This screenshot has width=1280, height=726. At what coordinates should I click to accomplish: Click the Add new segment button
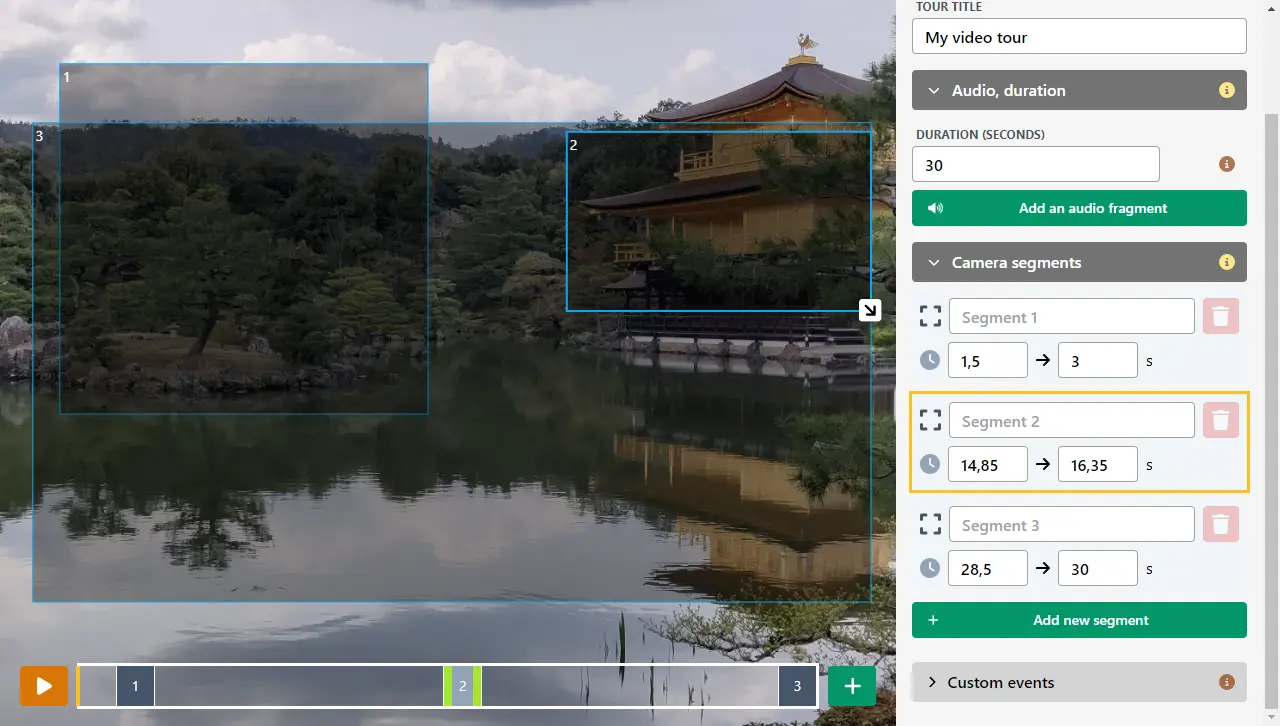click(x=1079, y=620)
